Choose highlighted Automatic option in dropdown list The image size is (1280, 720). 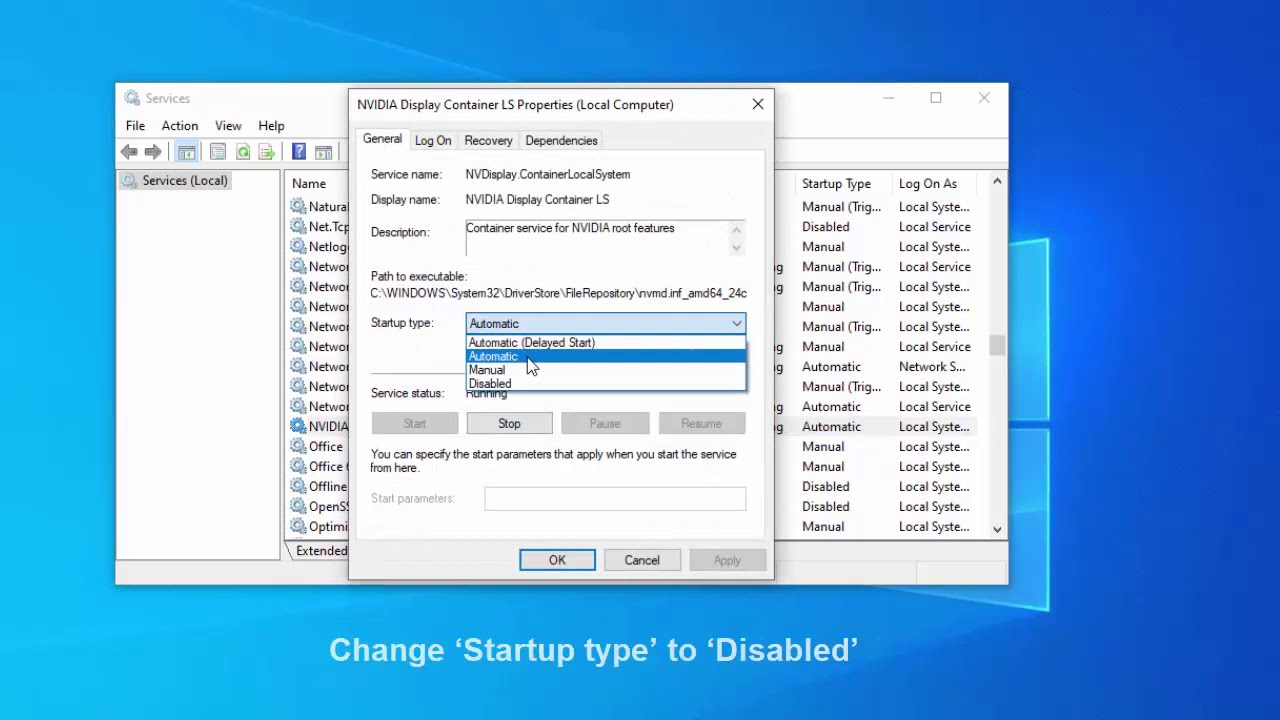click(x=606, y=356)
